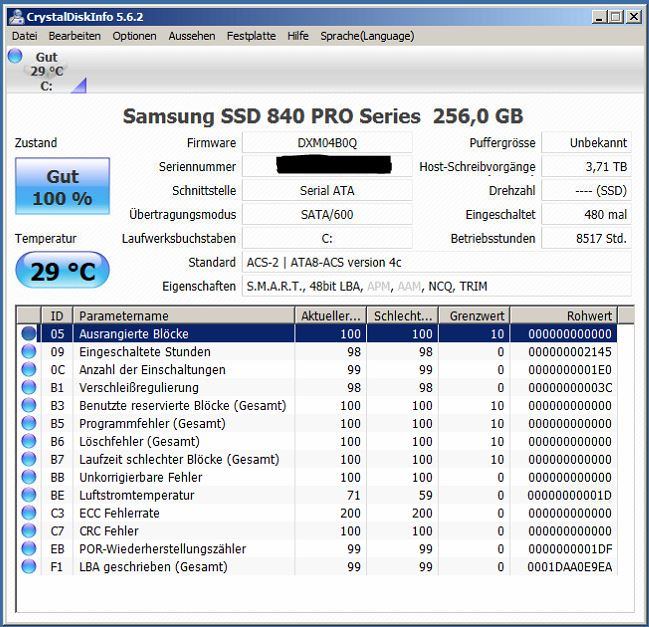Select the Unkorrigierbare Fehler parameter name
649x627 pixels.
[141, 477]
